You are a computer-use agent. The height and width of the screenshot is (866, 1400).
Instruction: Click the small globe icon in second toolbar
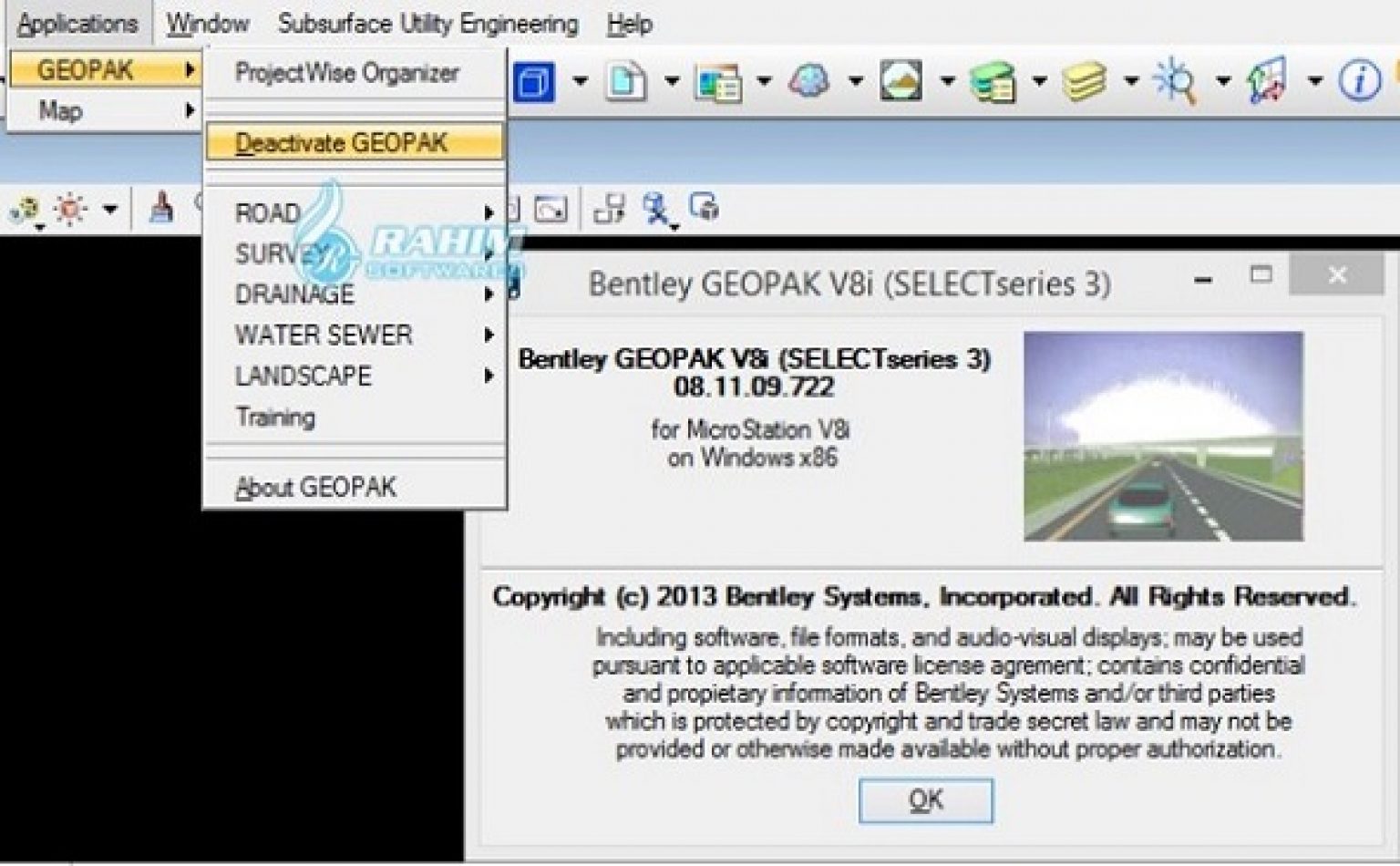pos(25,211)
